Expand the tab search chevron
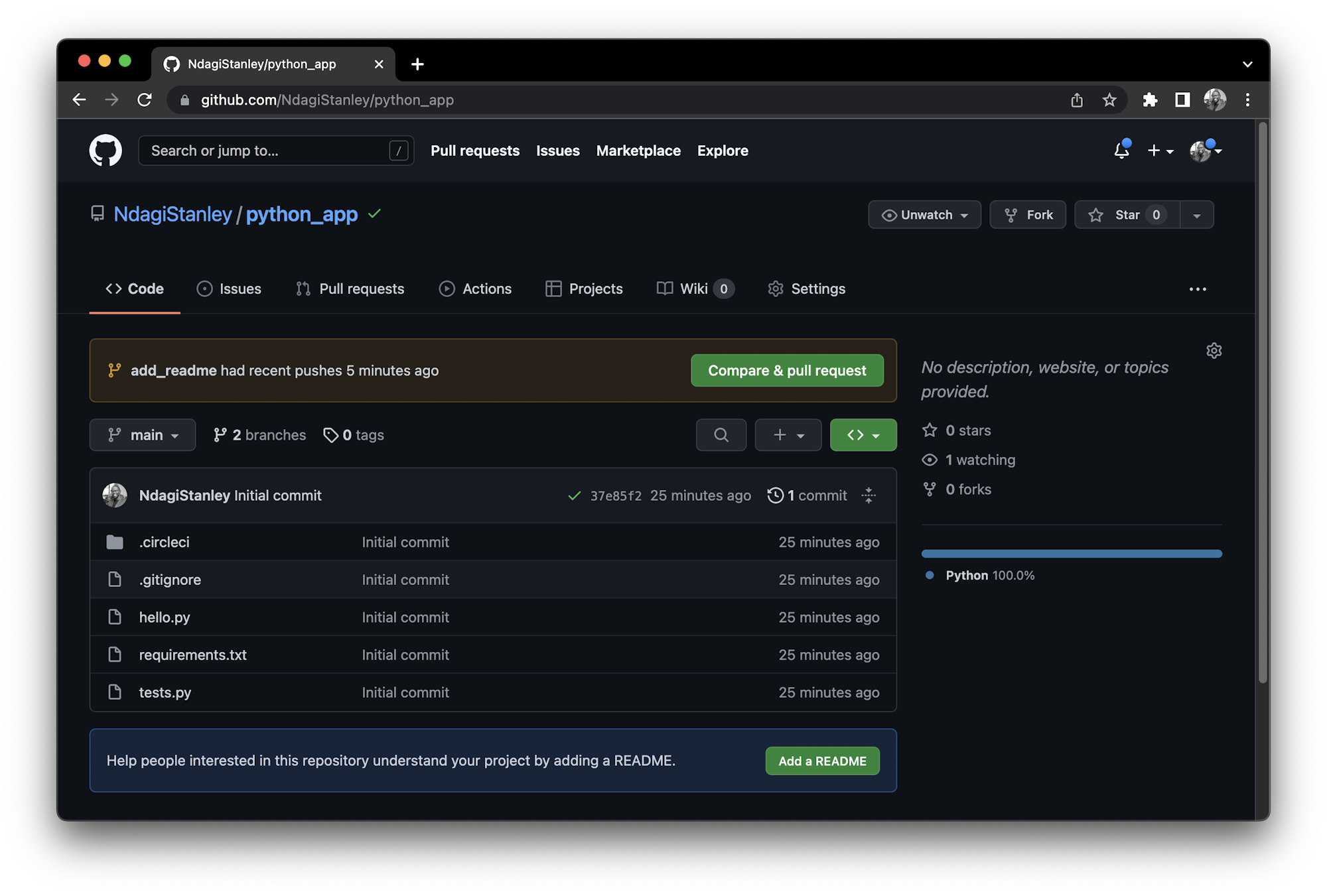1327x896 pixels. click(1247, 64)
